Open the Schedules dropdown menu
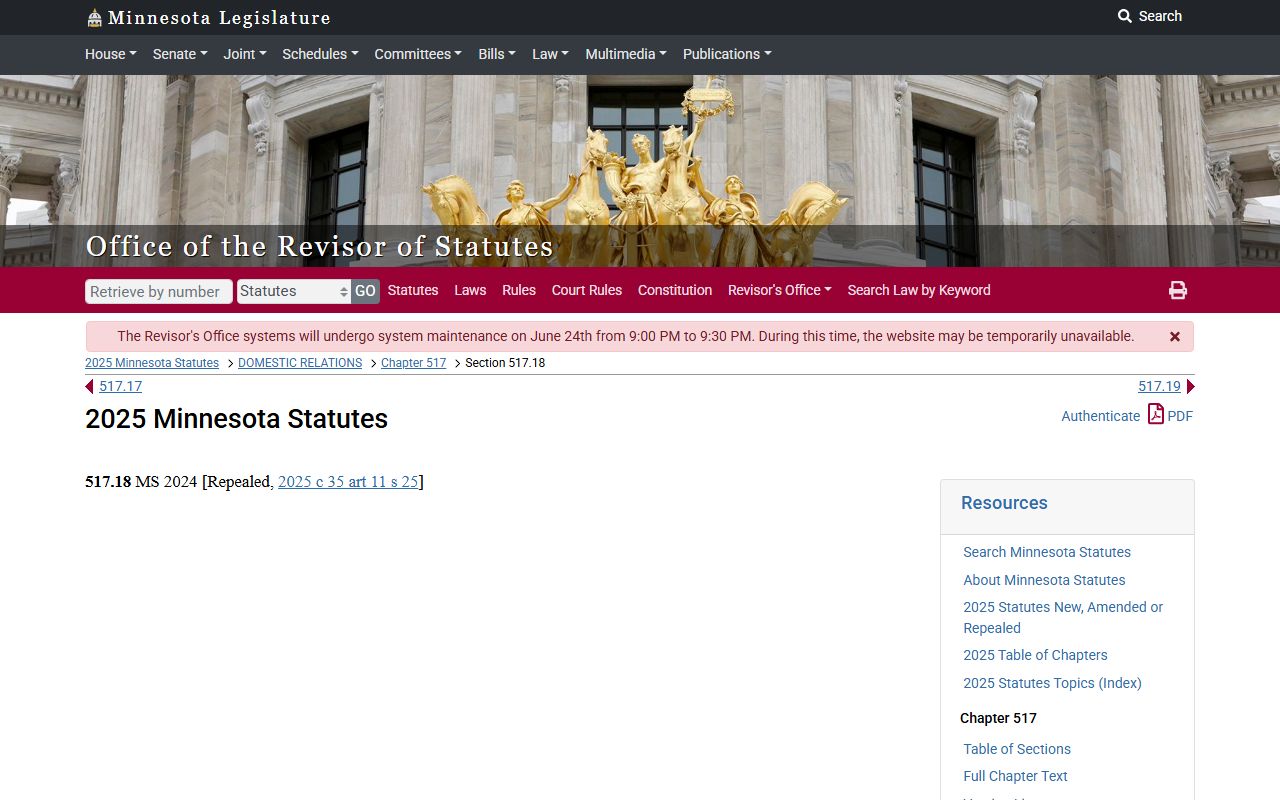 [x=320, y=54]
